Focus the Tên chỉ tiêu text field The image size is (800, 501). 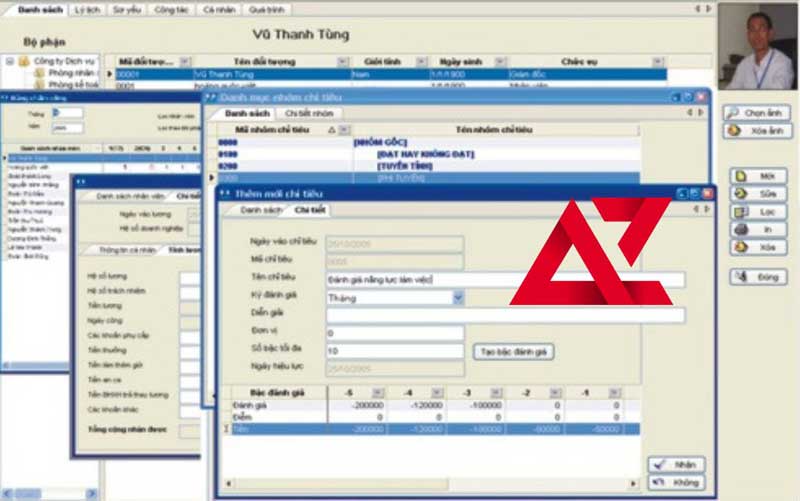tap(505, 280)
